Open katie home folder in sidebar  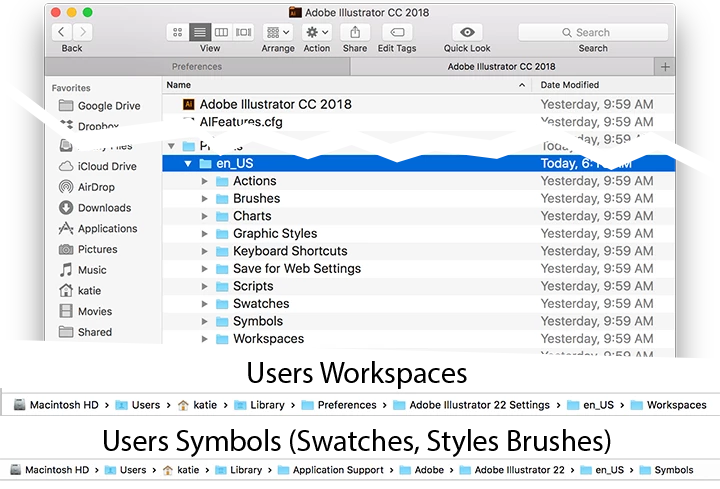pos(80,290)
